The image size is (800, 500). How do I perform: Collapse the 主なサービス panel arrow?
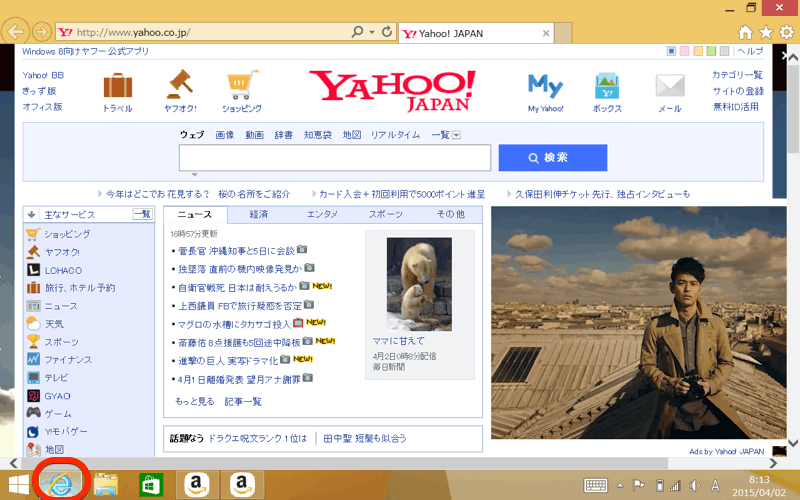pos(32,214)
